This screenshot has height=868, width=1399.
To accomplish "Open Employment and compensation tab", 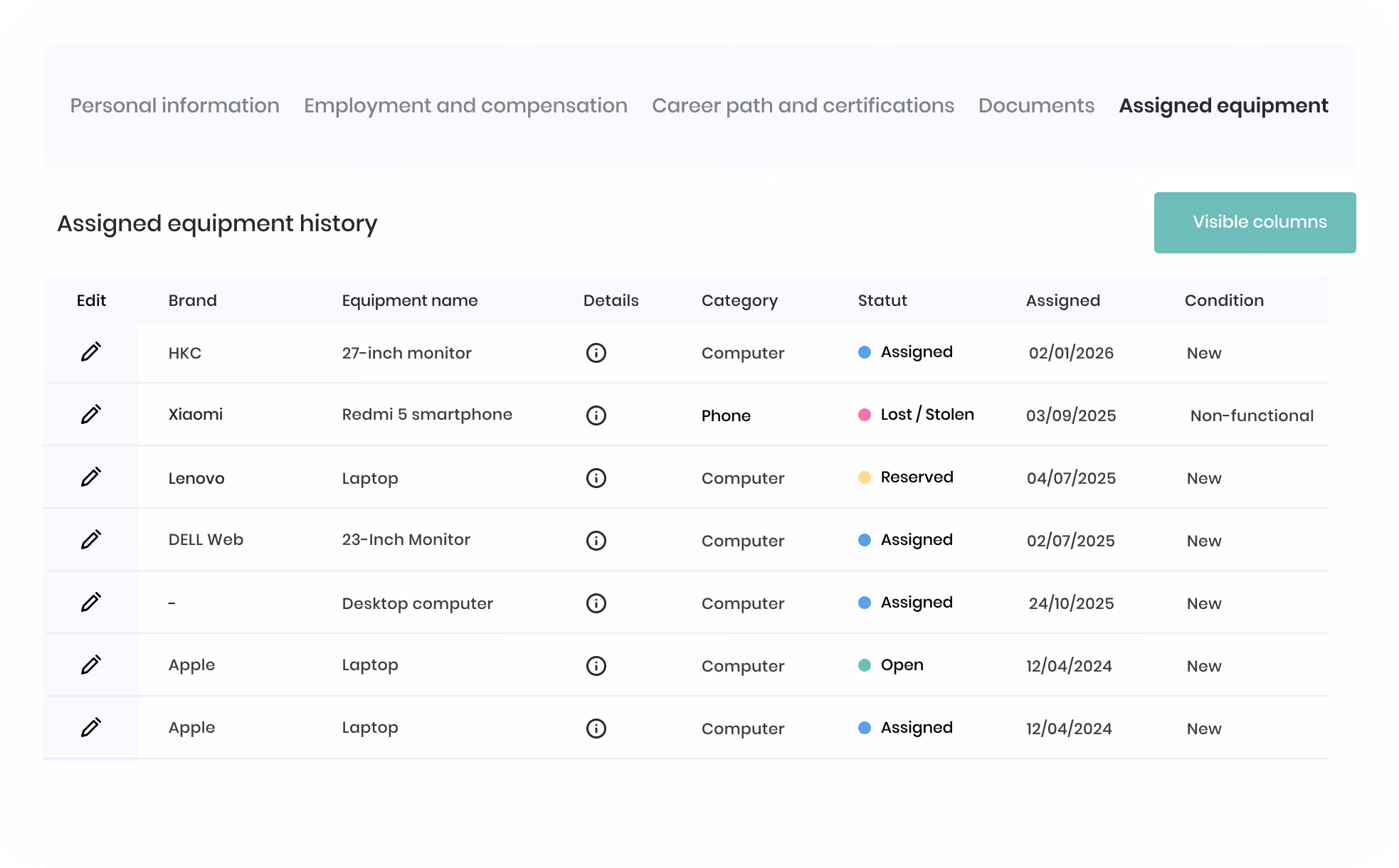I will point(465,105).
